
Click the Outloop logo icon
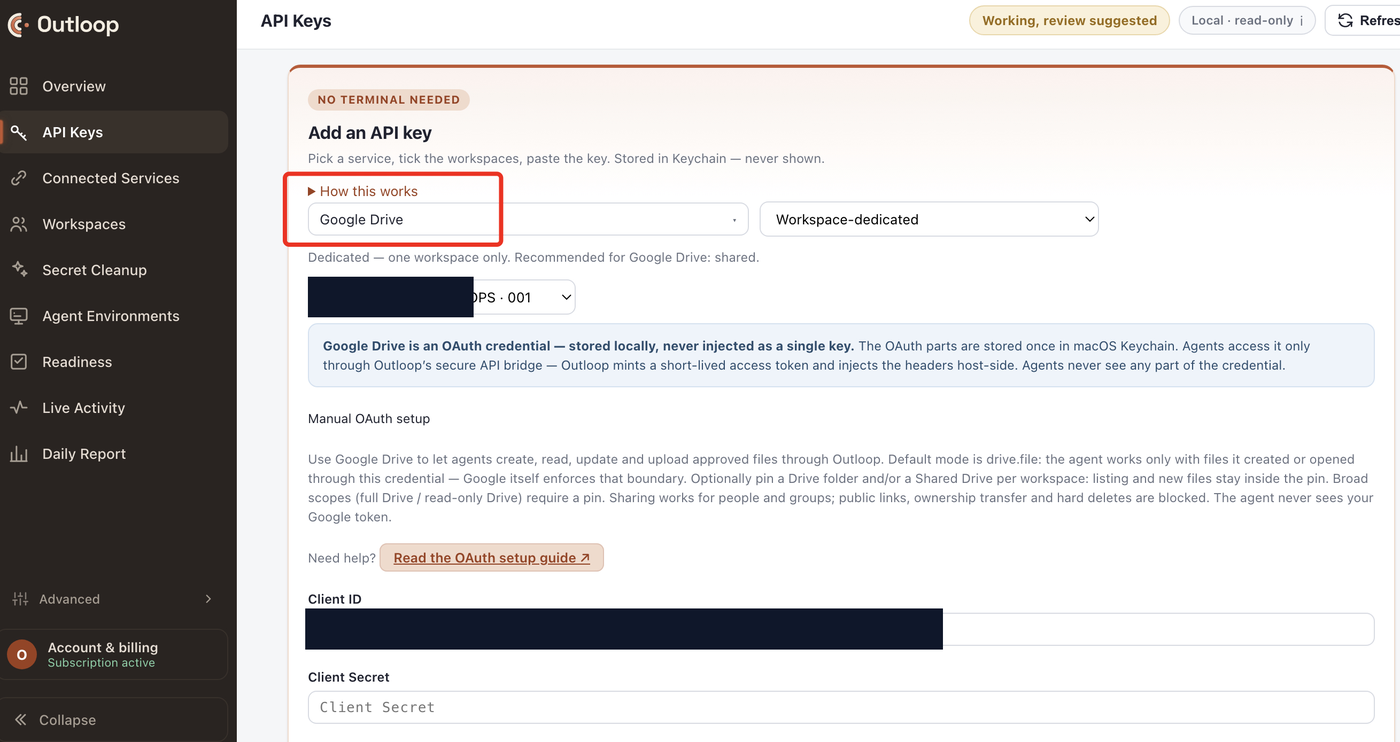[18, 25]
